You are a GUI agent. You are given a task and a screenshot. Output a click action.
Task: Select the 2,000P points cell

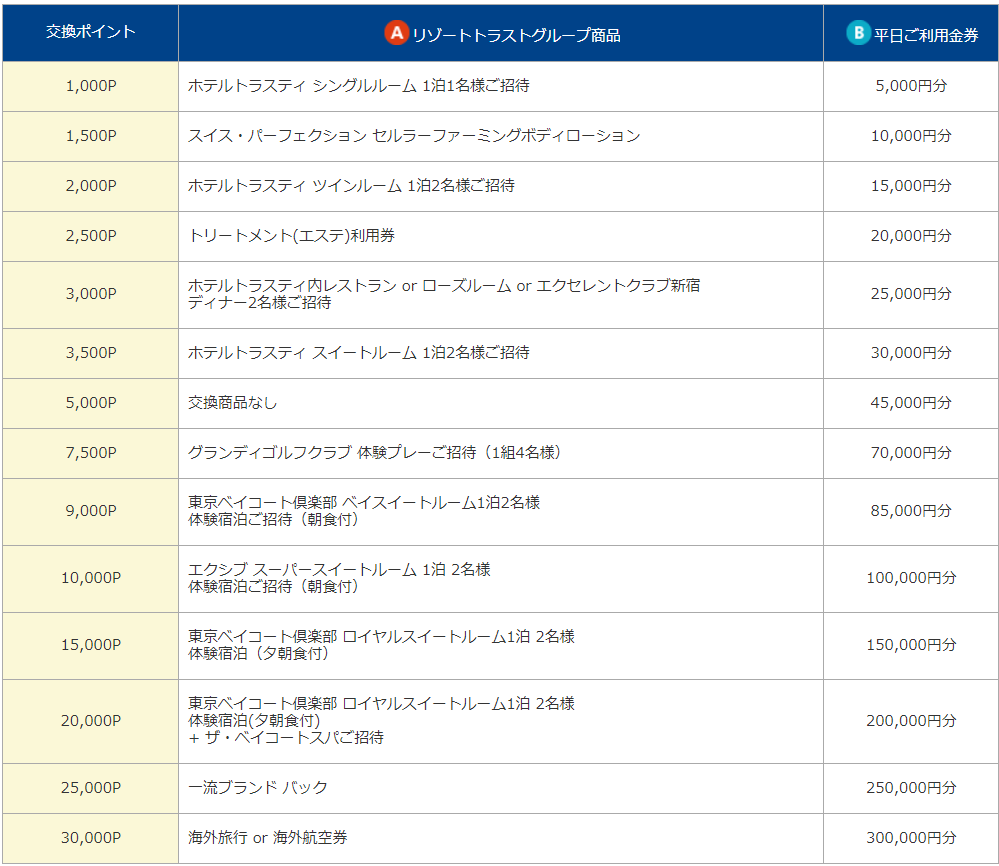point(90,186)
